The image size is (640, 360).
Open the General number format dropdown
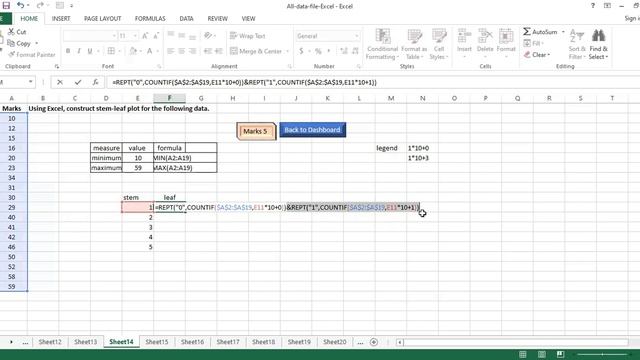[x=356, y=36]
